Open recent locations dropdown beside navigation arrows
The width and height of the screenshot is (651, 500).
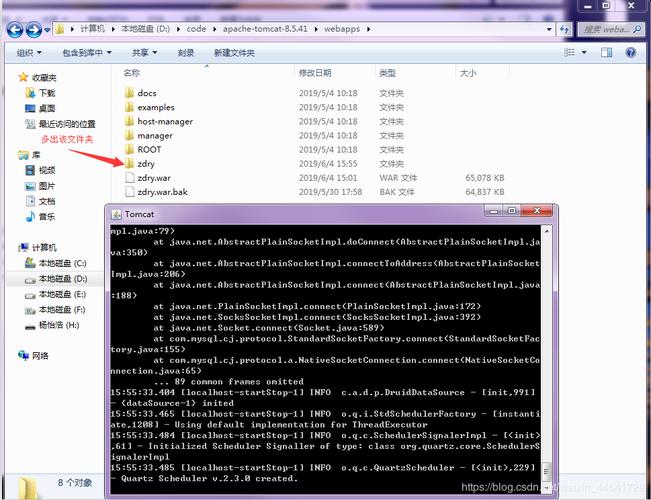pos(47,30)
